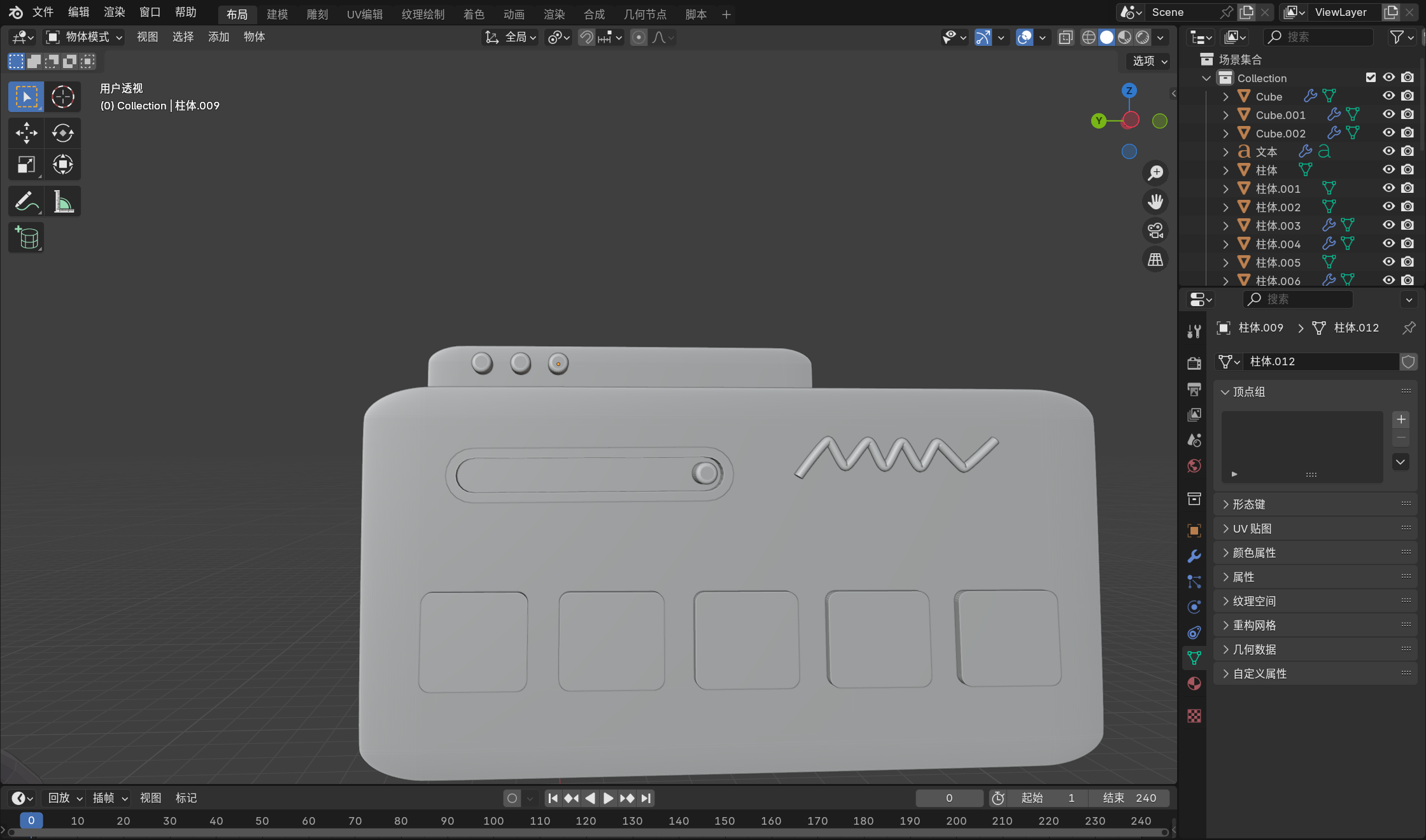Open the 编辑 menu
Image resolution: width=1426 pixels, height=840 pixels.
click(x=78, y=12)
